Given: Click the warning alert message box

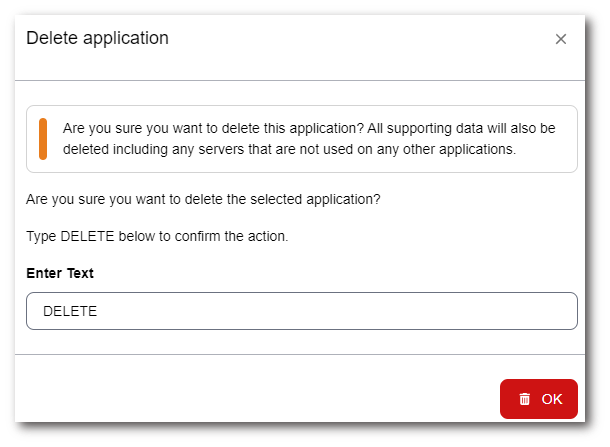Looking at the screenshot, I should pos(301,139).
